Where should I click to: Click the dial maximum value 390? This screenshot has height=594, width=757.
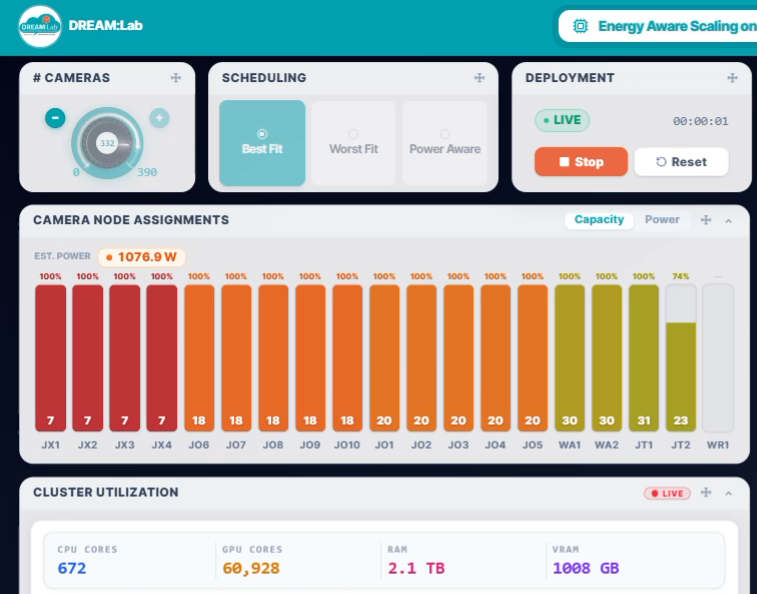click(147, 172)
